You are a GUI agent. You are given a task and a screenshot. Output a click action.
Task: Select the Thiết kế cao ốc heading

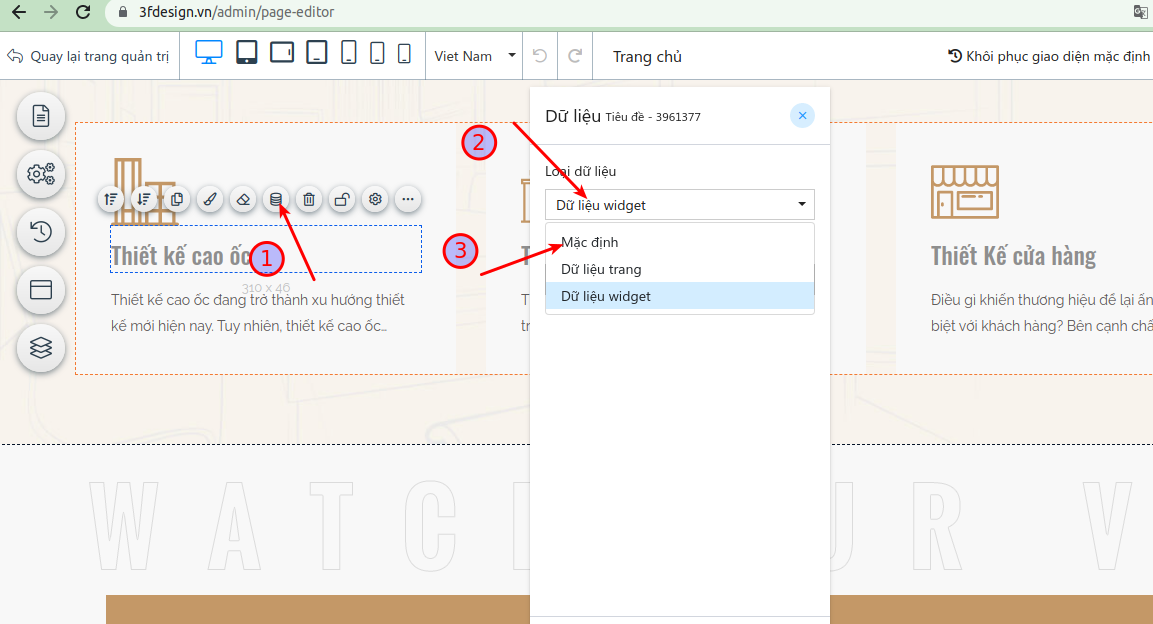click(x=181, y=256)
